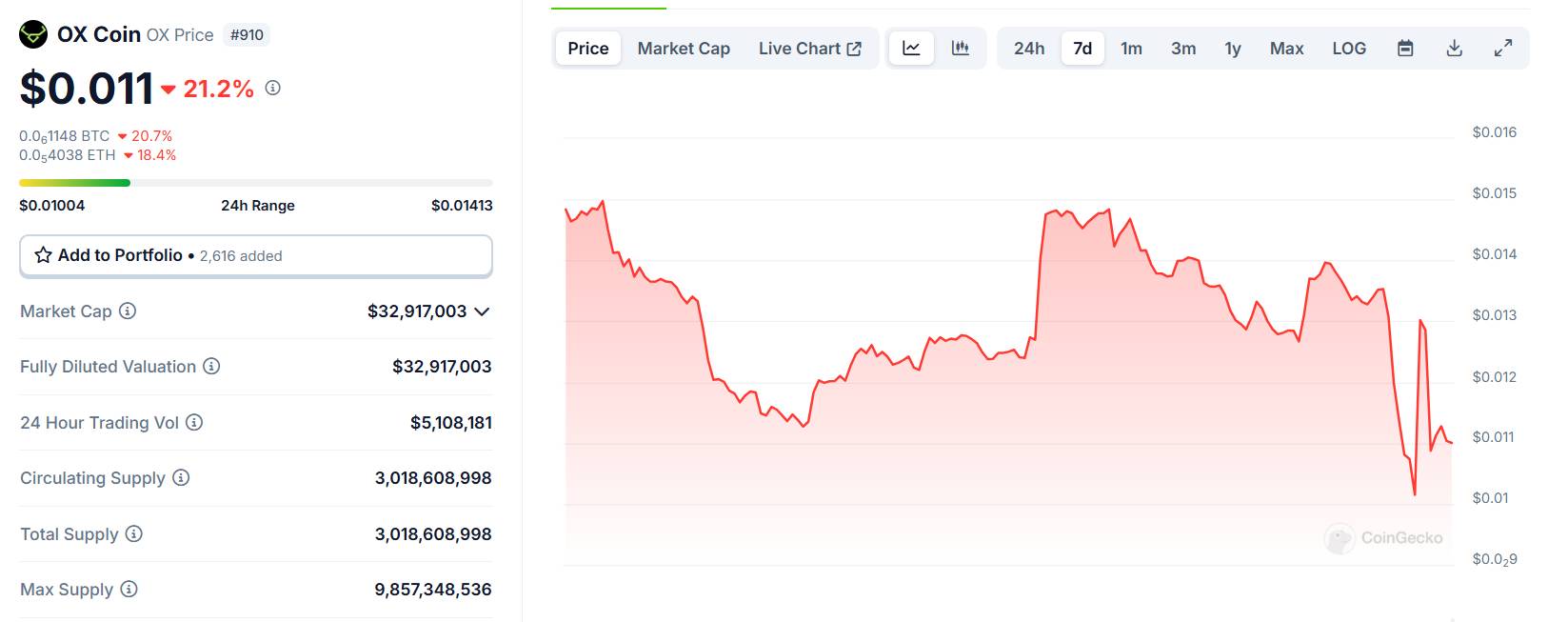Show Max Supply info icon
This screenshot has width=1568, height=622.
(x=129, y=589)
